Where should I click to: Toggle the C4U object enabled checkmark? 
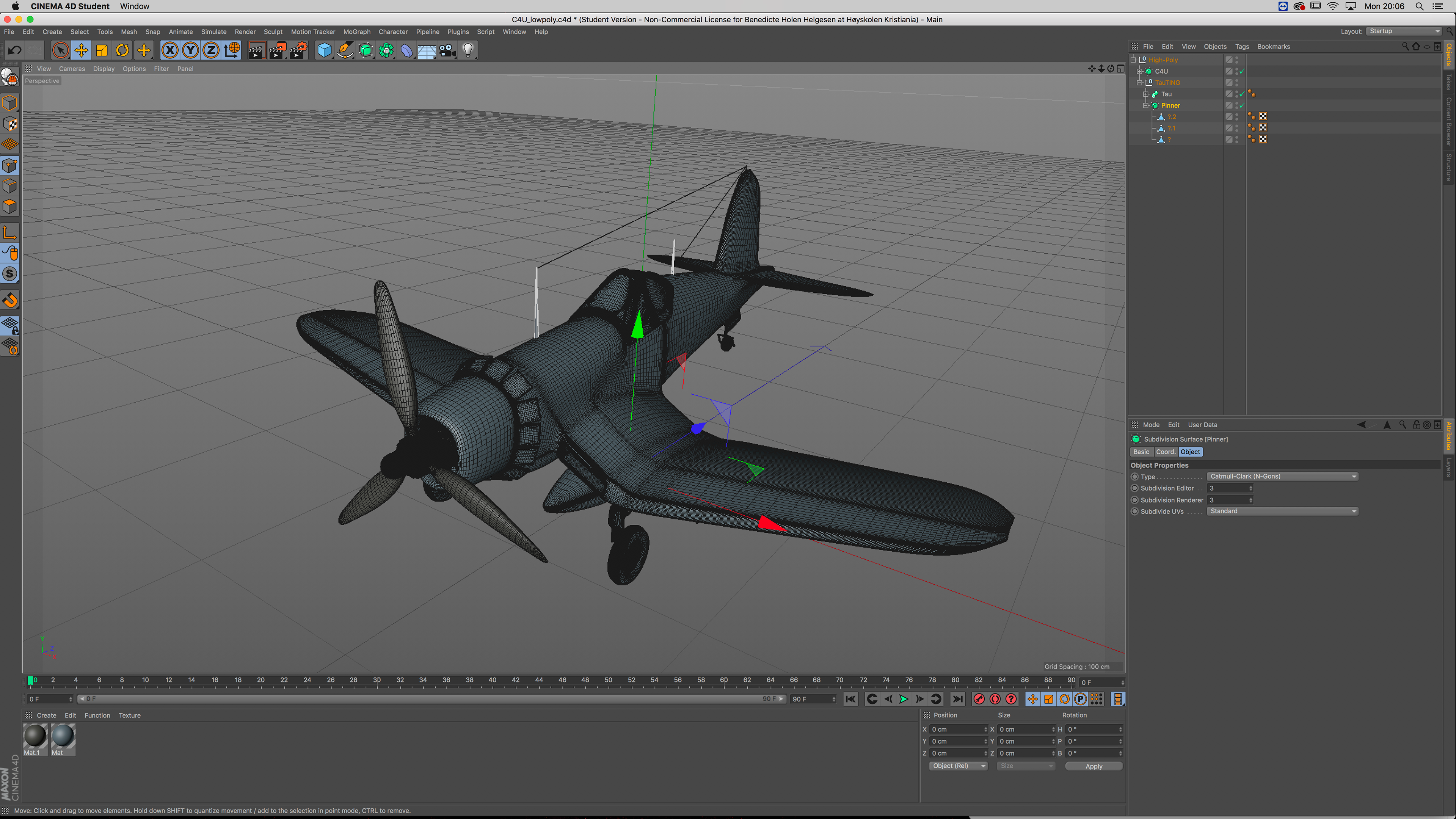click(x=1242, y=72)
